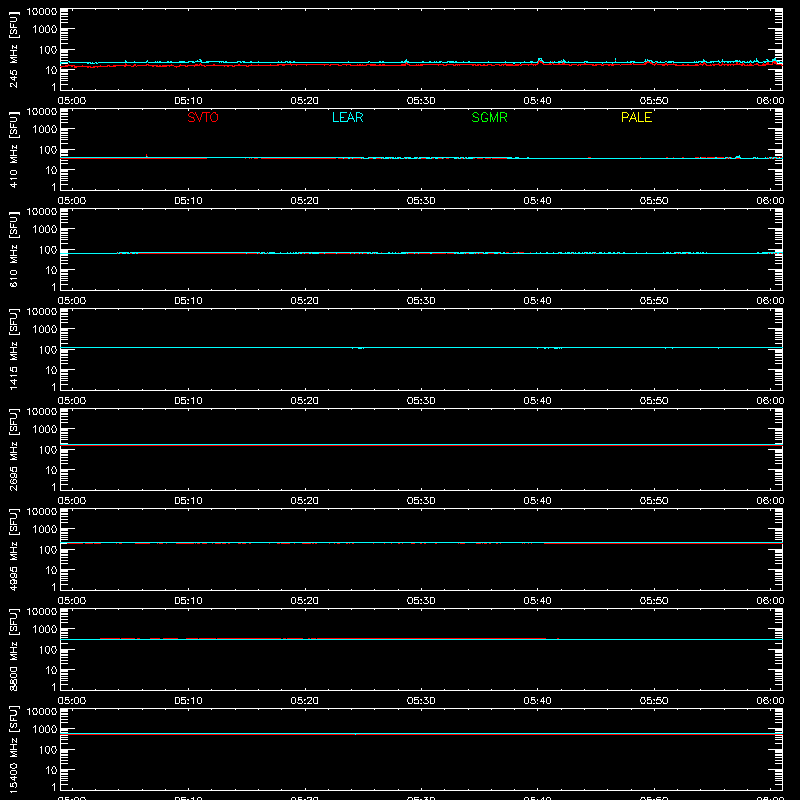Select the 410 MHz [SFU] axis title

[13, 149]
